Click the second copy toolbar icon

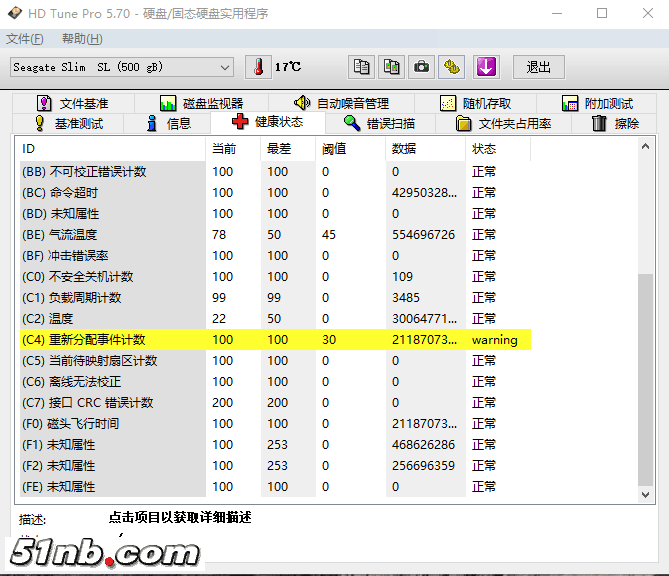point(392,67)
